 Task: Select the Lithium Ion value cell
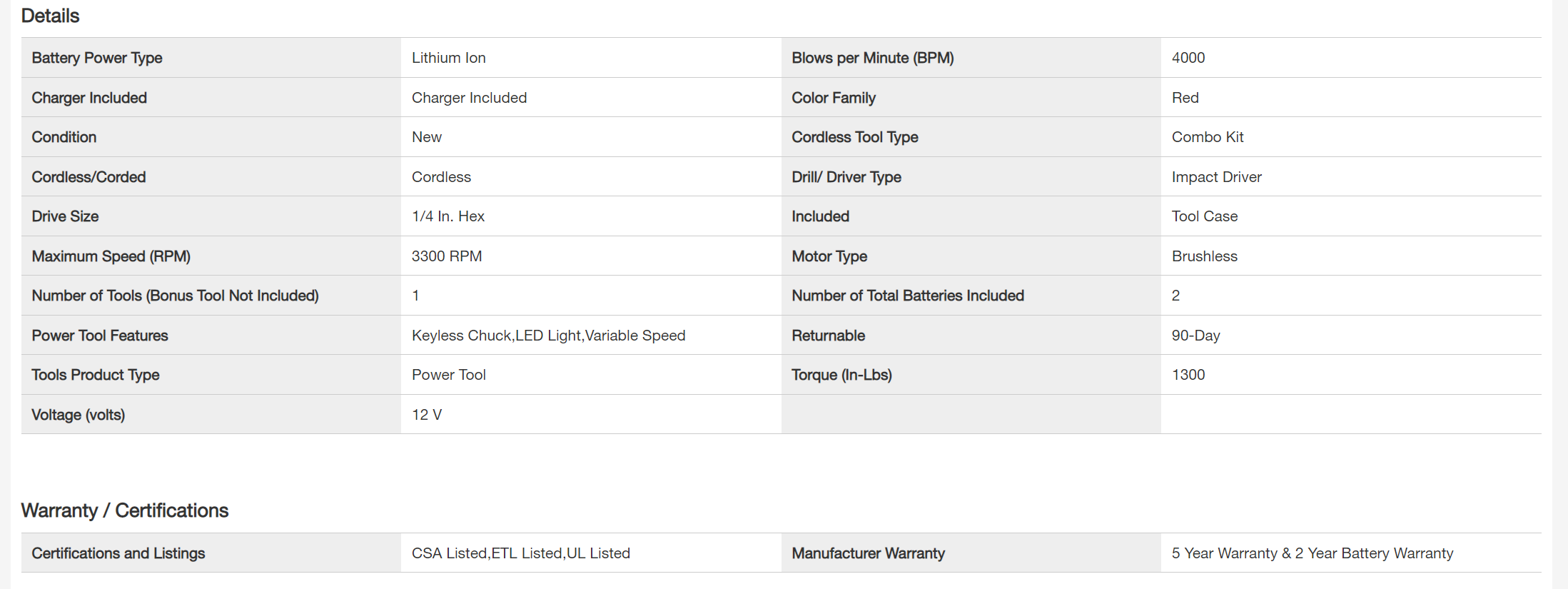[449, 58]
